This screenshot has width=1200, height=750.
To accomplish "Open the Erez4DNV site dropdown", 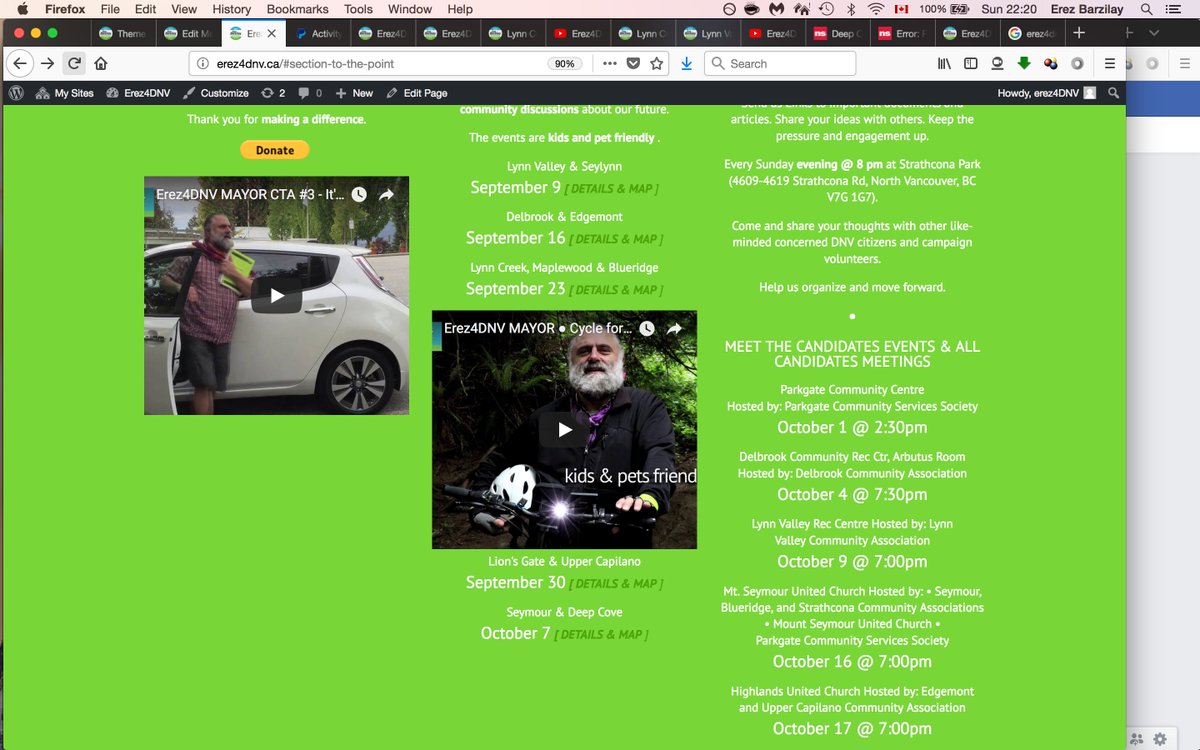I will coord(137,93).
